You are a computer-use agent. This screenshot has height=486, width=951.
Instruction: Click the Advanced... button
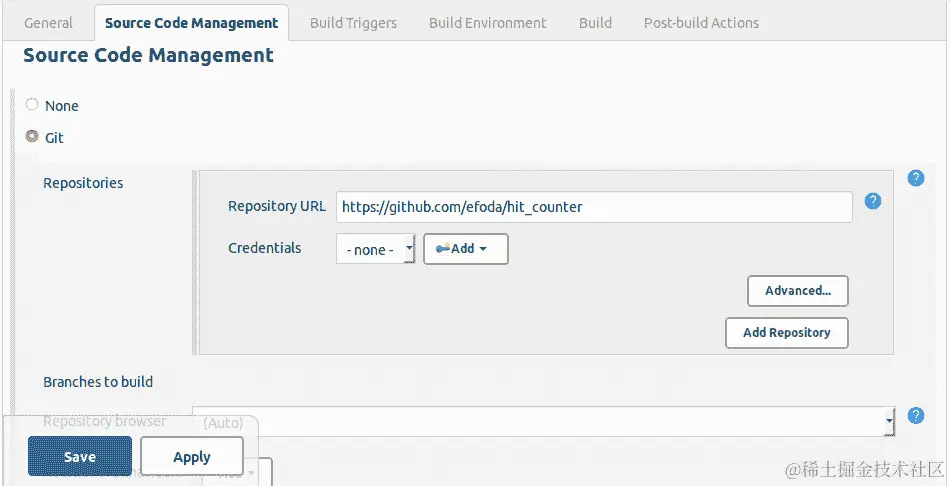pyautogui.click(x=798, y=291)
